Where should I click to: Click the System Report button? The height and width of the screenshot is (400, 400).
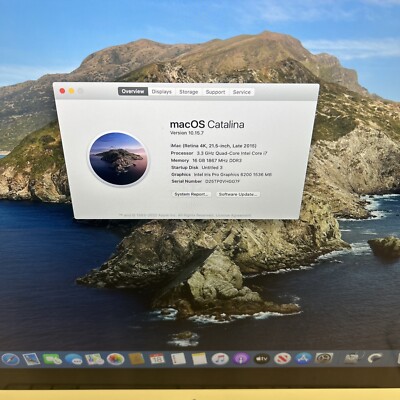point(192,194)
